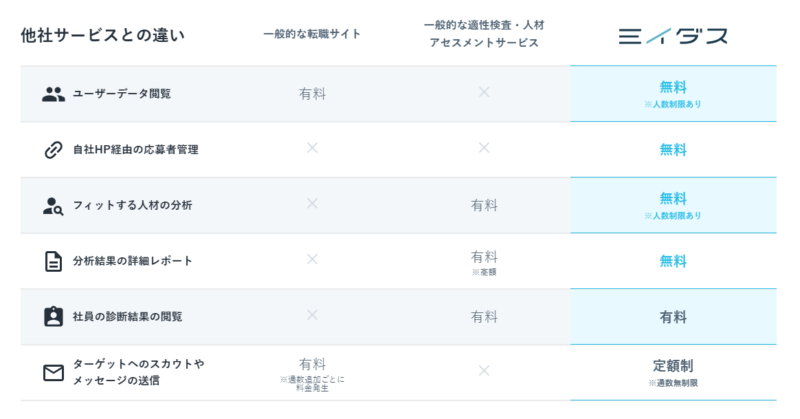
Task: Click the 定額制 cell in the ミイダス column
Action: [x=673, y=366]
